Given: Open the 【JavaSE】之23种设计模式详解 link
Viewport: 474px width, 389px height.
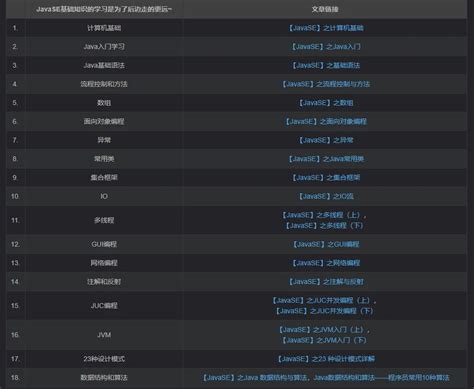Looking at the screenshot, I should tap(326, 359).
